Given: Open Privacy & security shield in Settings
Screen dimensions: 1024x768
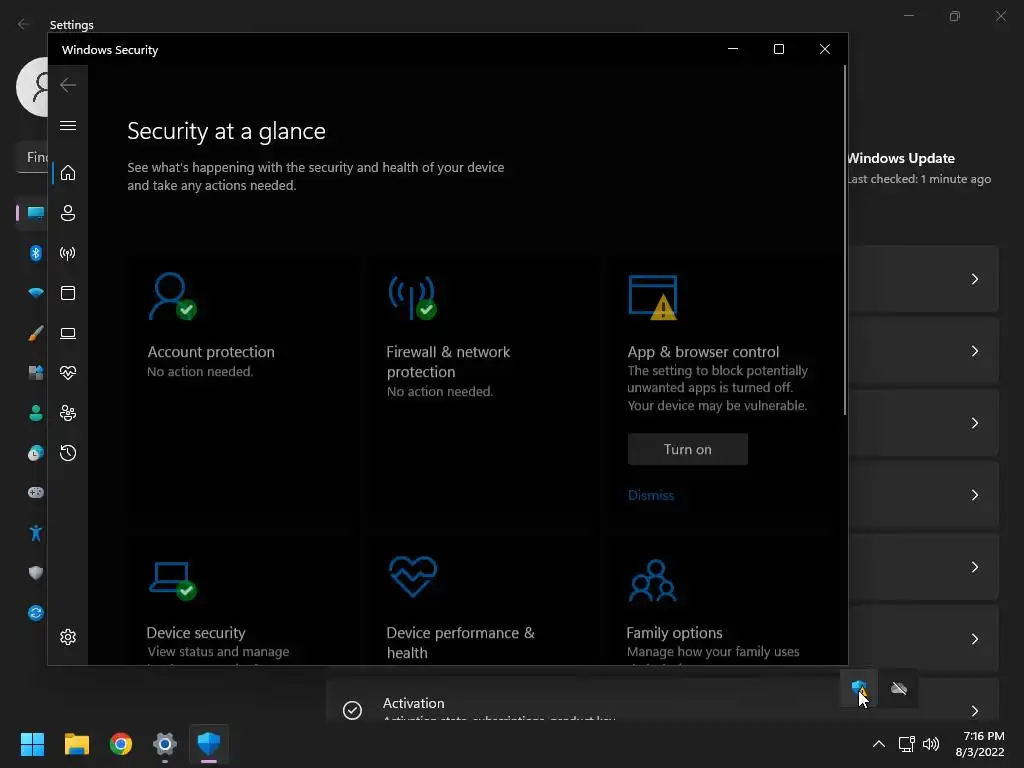Looking at the screenshot, I should point(36,573).
